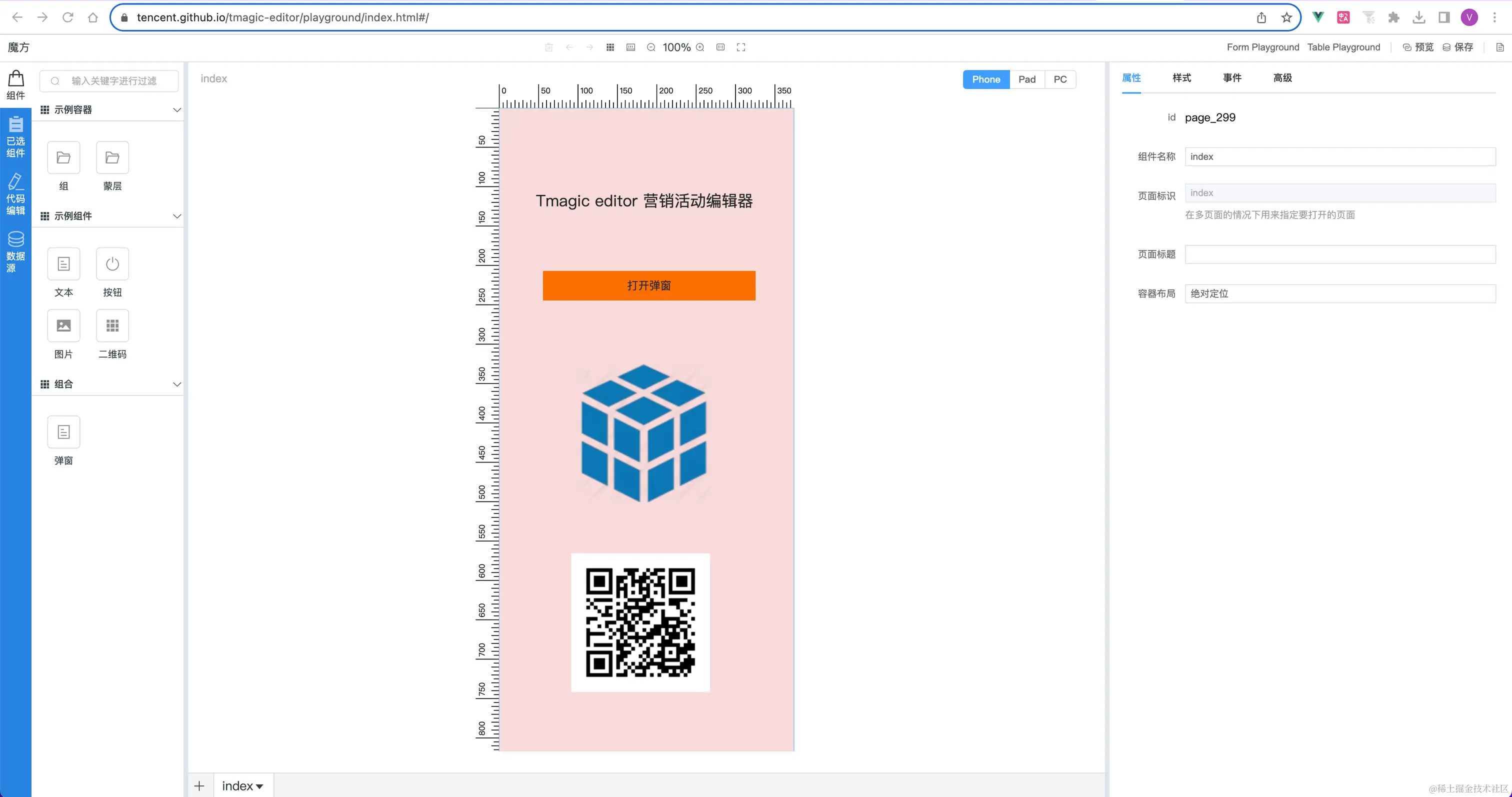
Task: Click the browser forward button
Action: coord(42,17)
